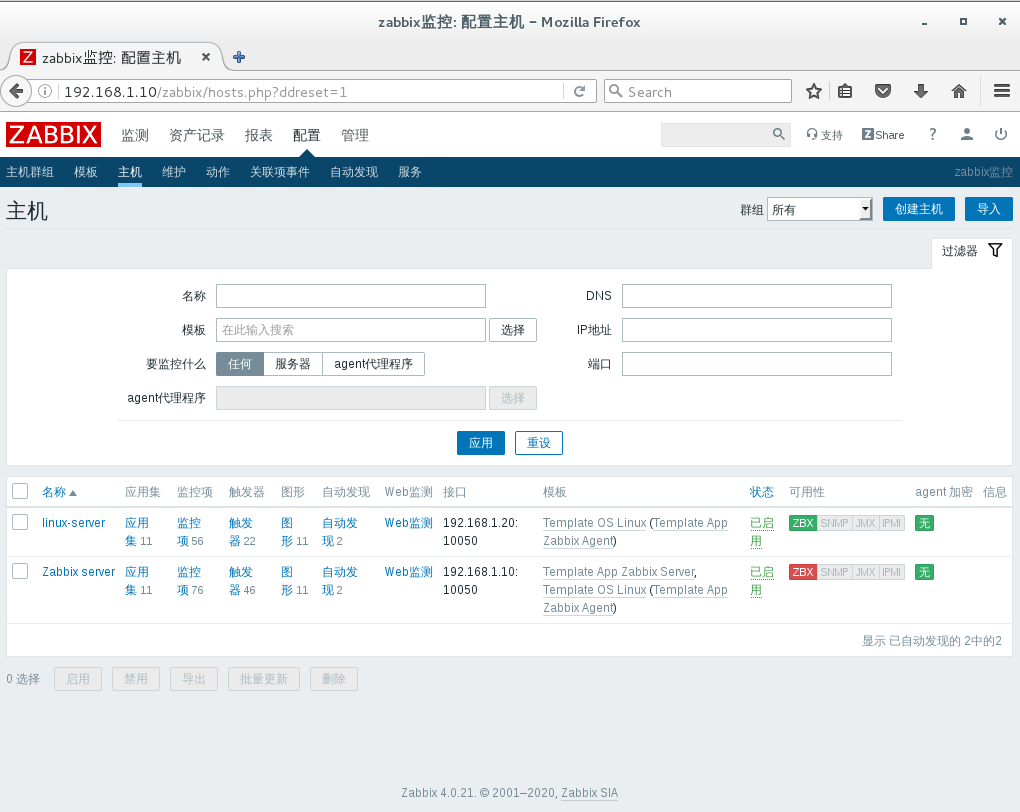
Task: Open the user profile icon
Action: coord(967,134)
